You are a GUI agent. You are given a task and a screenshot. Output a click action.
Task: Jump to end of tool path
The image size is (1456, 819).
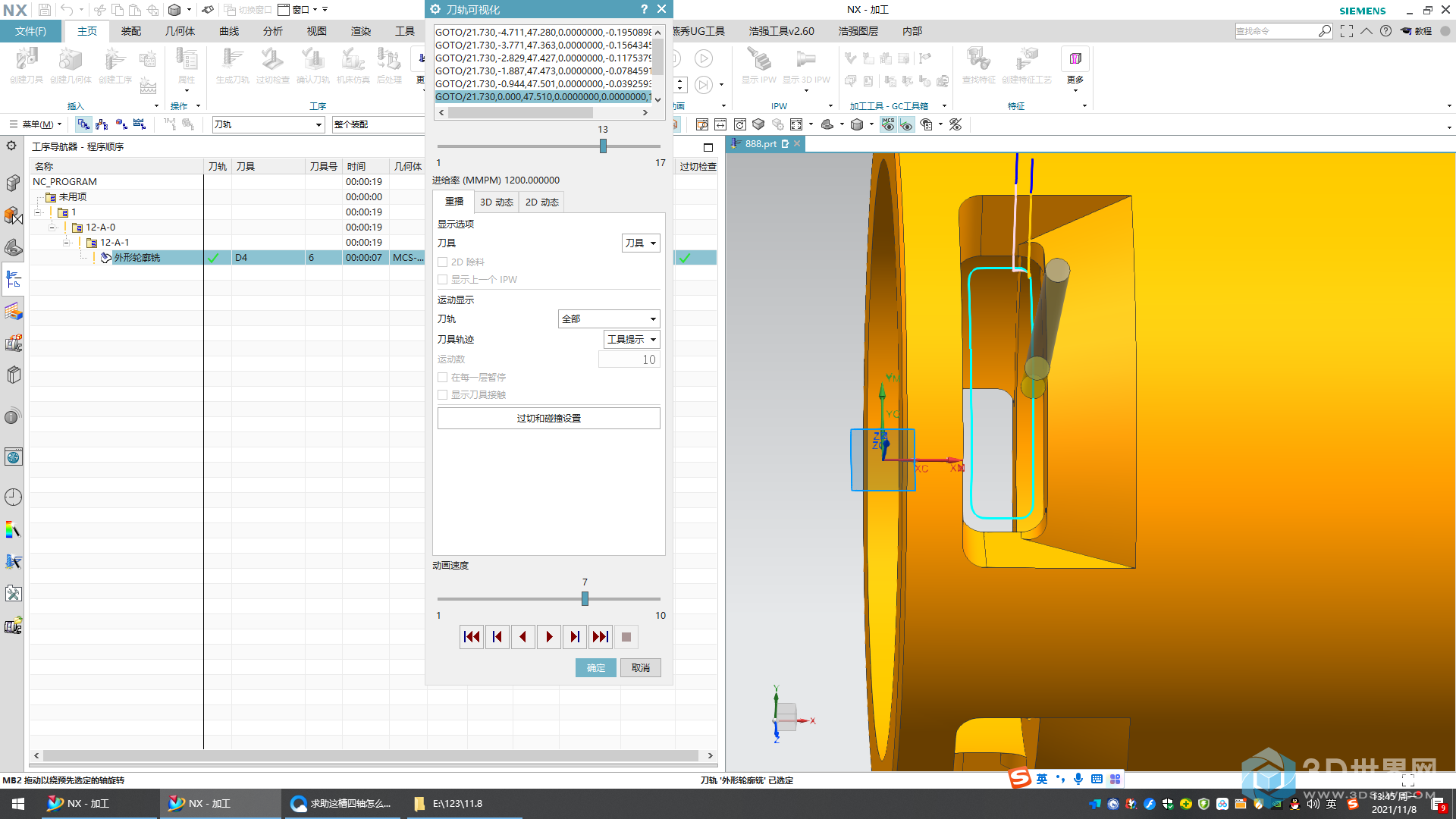click(x=601, y=637)
